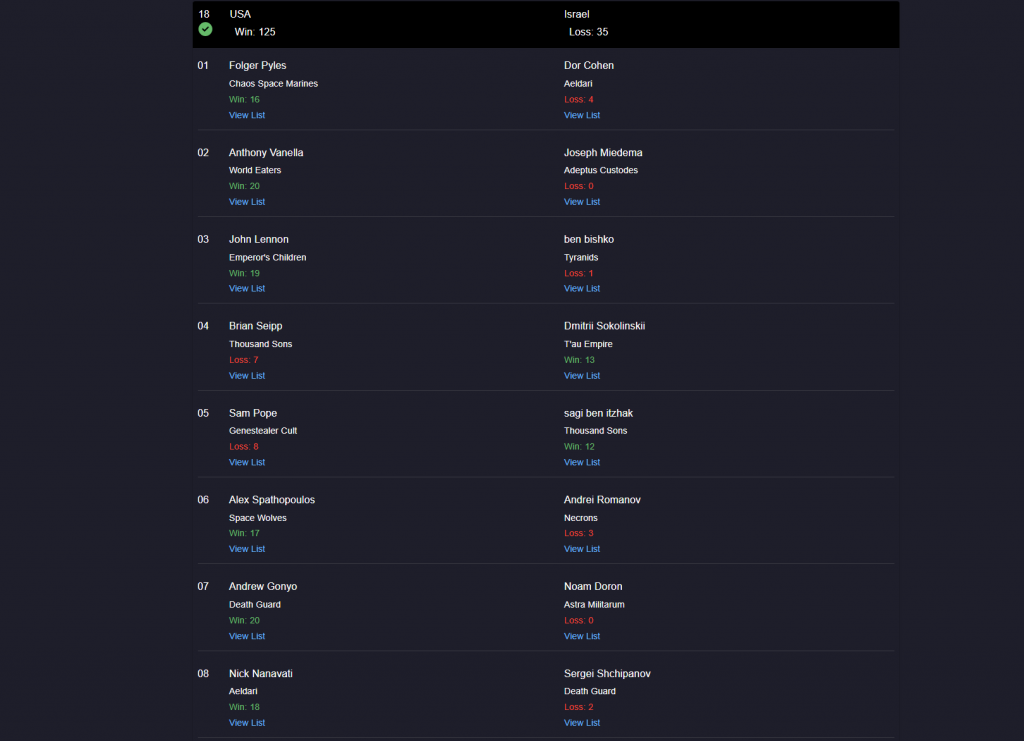Click the green checkmark icon for round 18
Screen dimensions: 1024x741
pyautogui.click(x=205, y=30)
